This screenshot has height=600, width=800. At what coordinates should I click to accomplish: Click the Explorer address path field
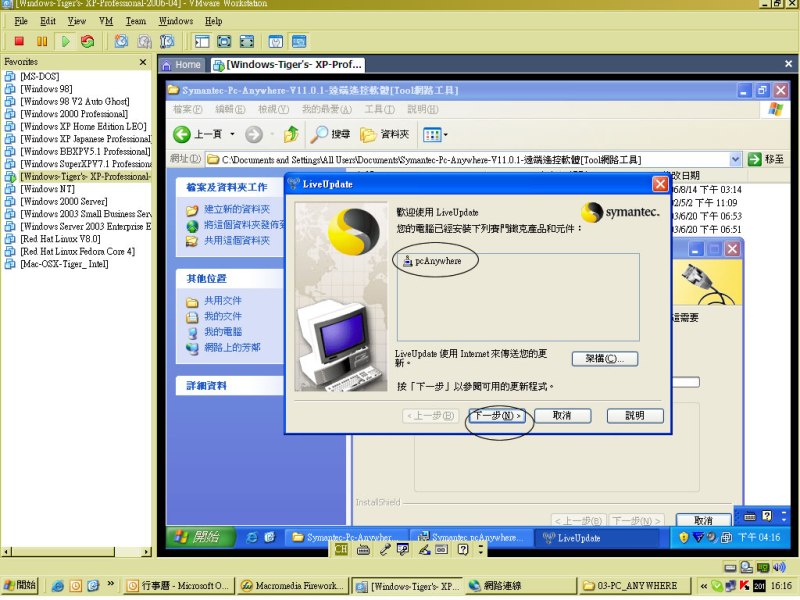[x=467, y=160]
